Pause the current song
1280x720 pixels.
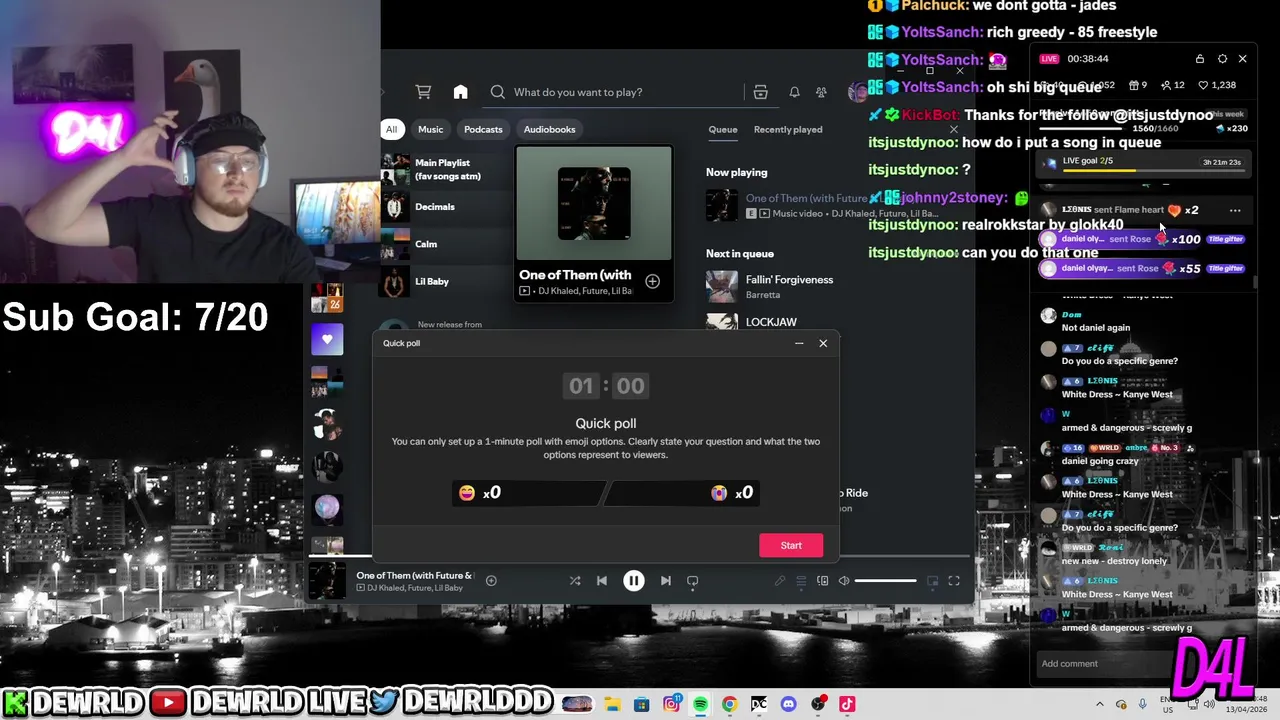click(x=634, y=580)
